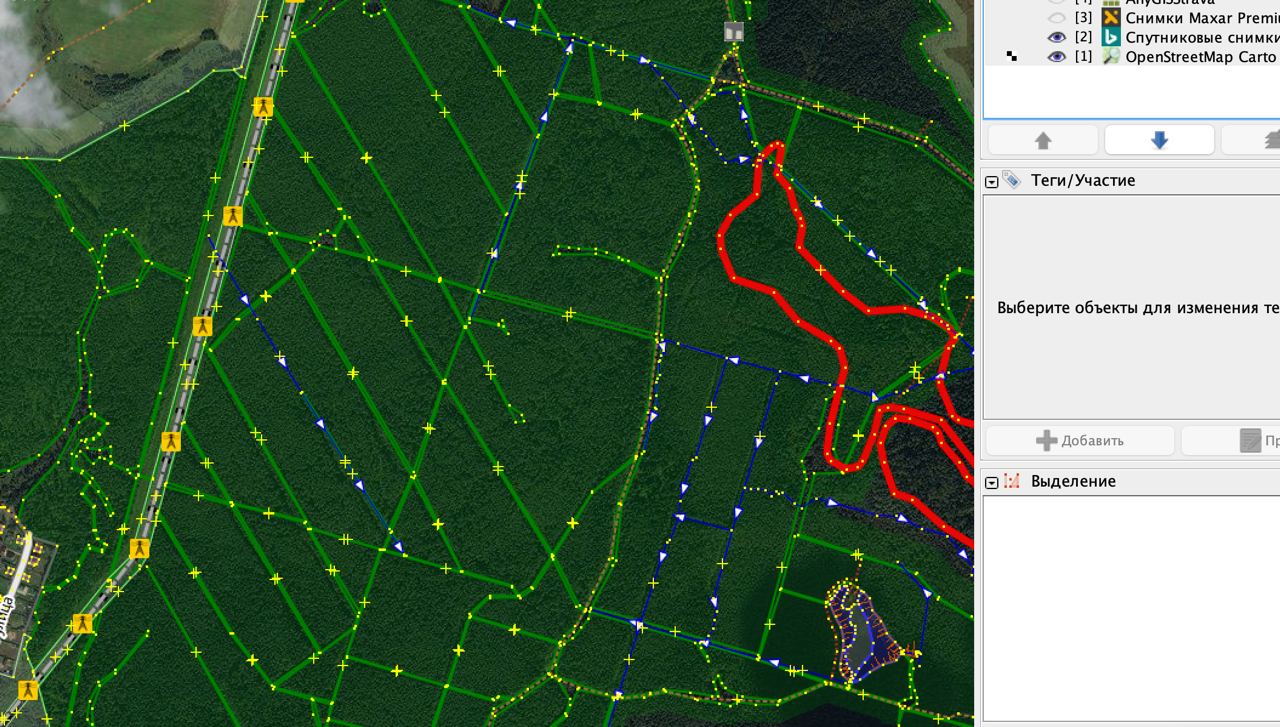Click the selection icon beside Выделение
This screenshot has width=1280, height=727.
1012,481
